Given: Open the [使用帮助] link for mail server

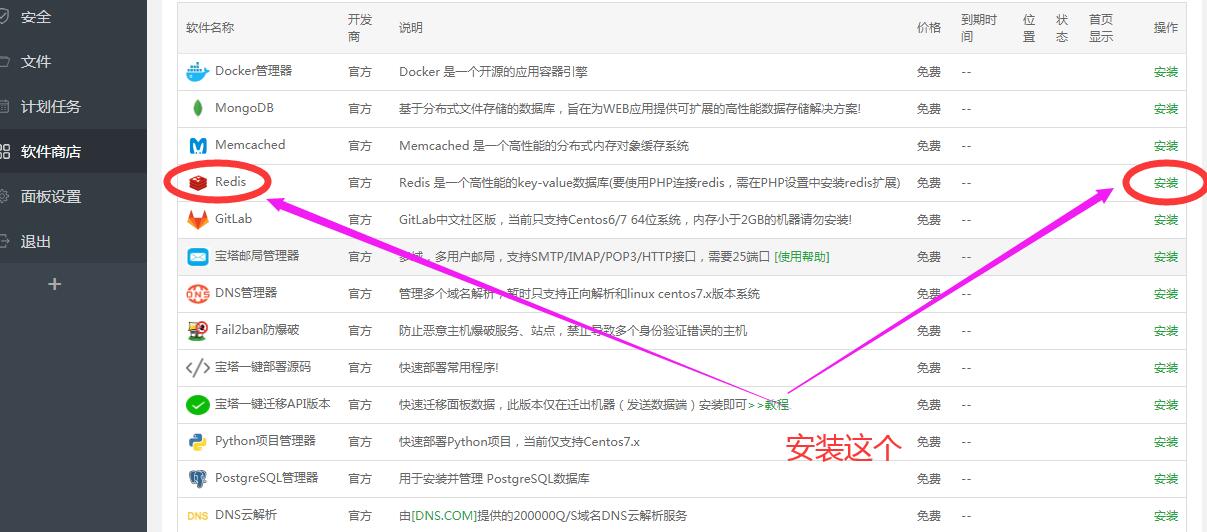Looking at the screenshot, I should [x=801, y=257].
